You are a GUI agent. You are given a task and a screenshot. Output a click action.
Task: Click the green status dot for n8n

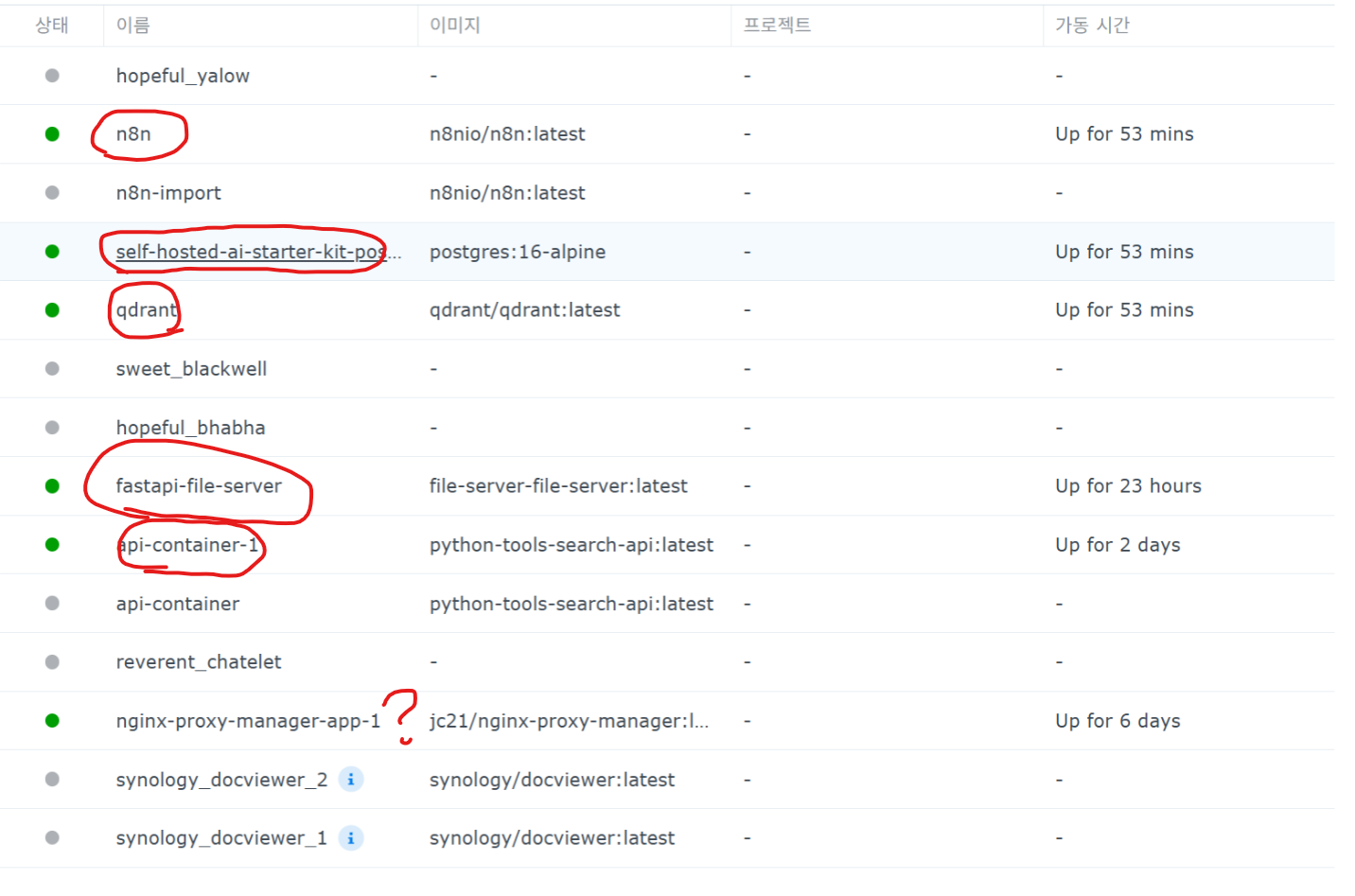[52, 134]
